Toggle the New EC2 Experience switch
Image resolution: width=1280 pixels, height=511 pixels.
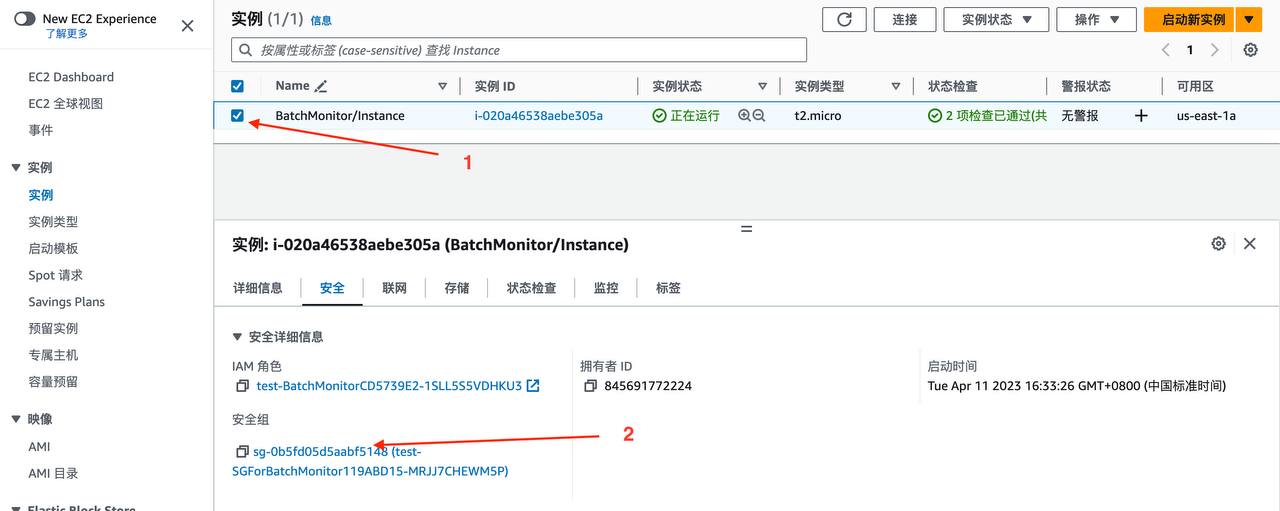tap(25, 19)
